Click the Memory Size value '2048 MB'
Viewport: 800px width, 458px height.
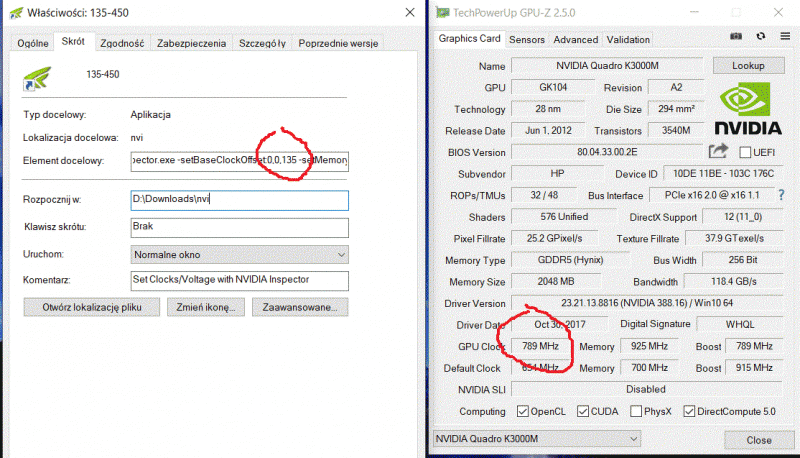[556, 282]
